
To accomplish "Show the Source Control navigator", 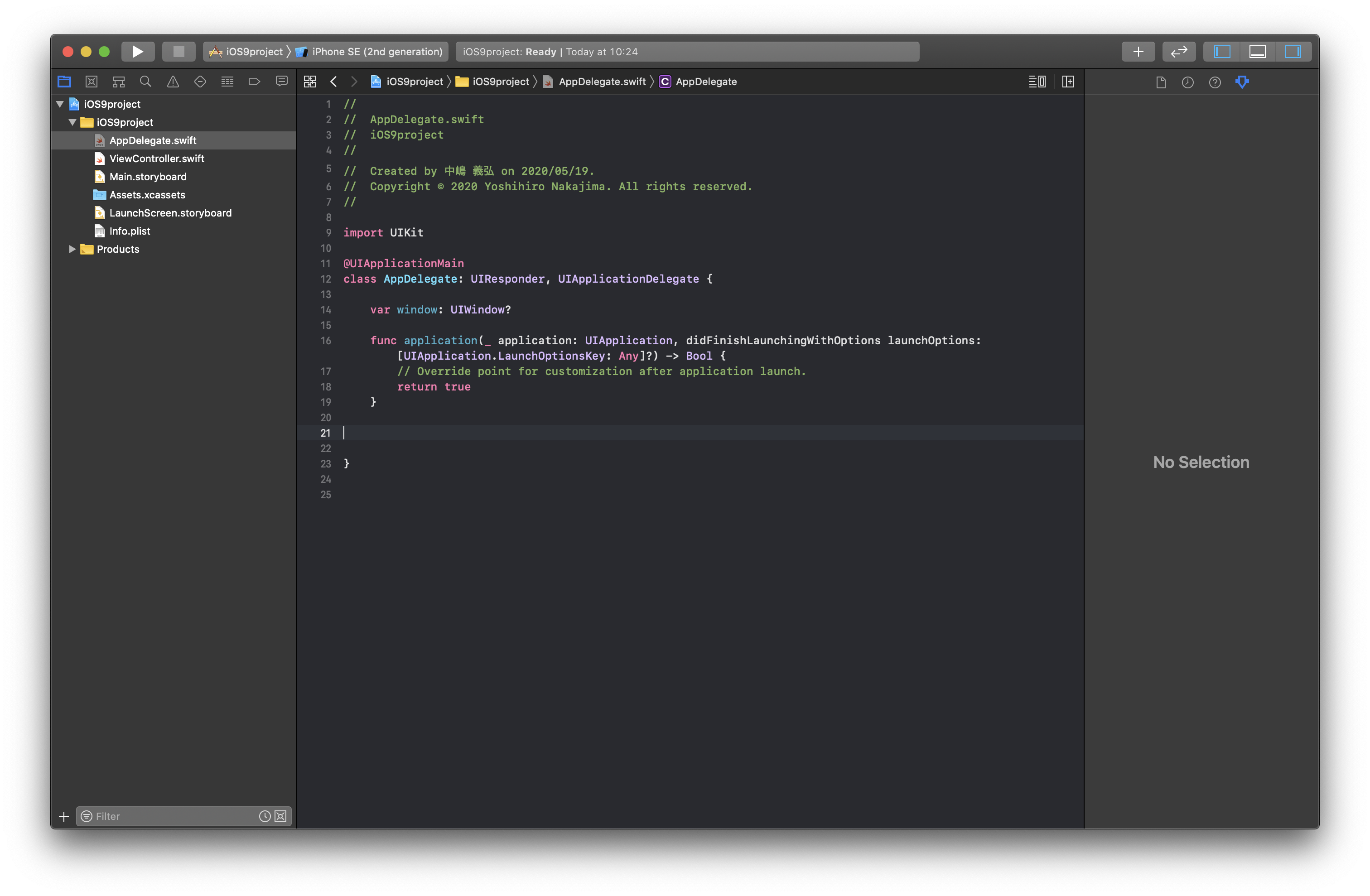I will click(91, 82).
